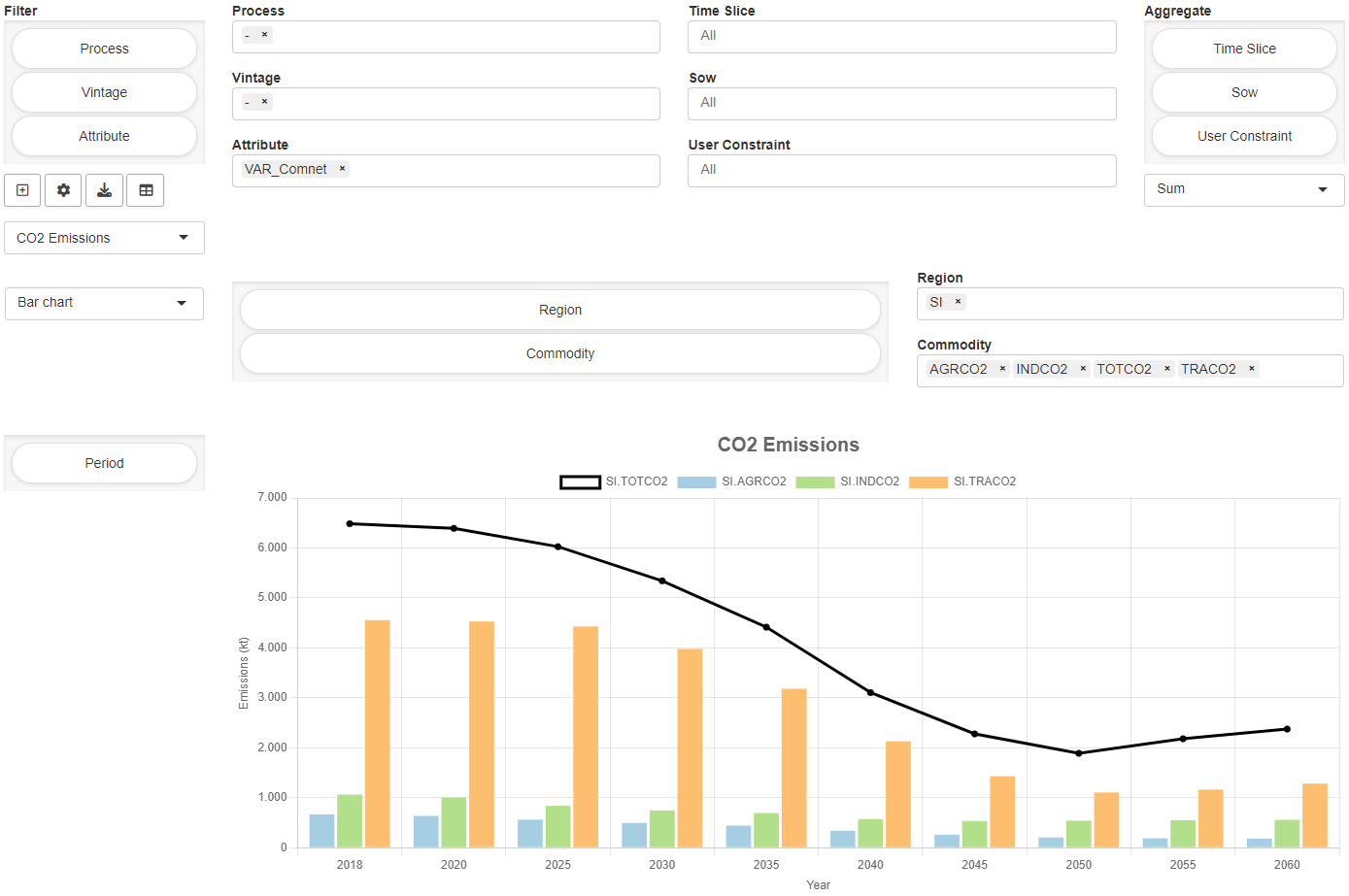Open the table view icon

click(145, 190)
